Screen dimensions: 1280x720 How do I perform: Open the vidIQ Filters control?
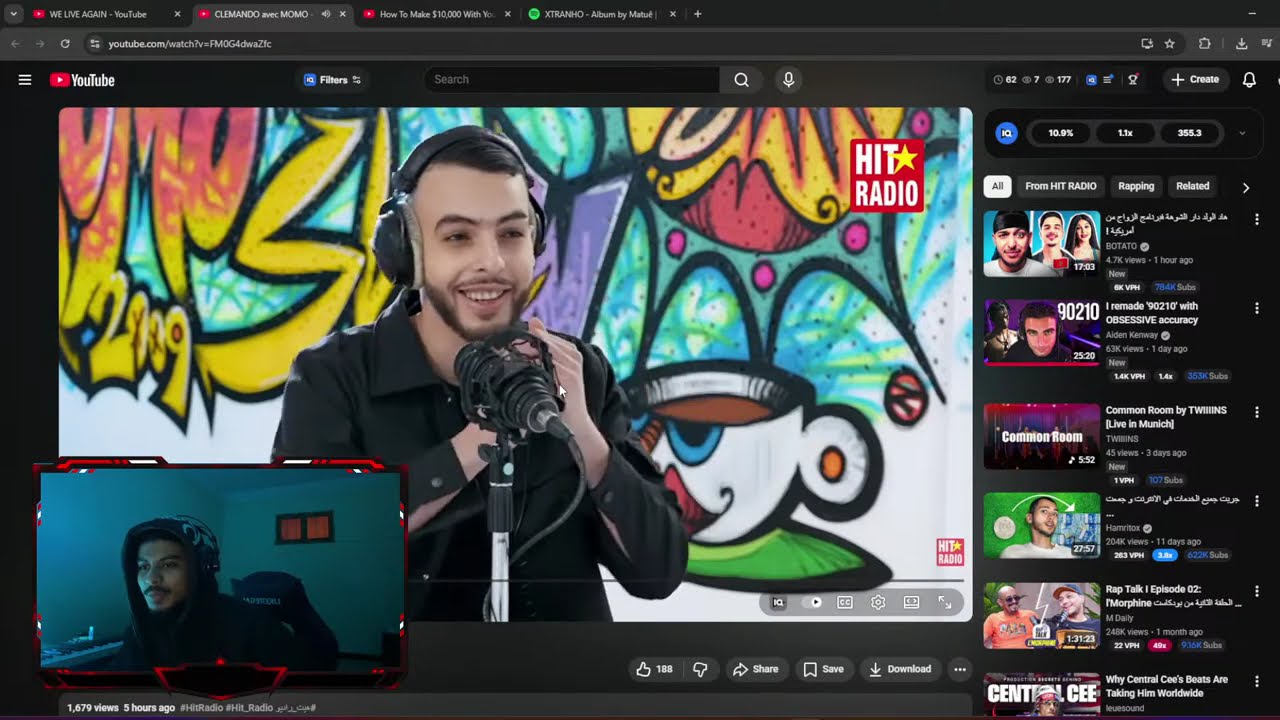(332, 80)
